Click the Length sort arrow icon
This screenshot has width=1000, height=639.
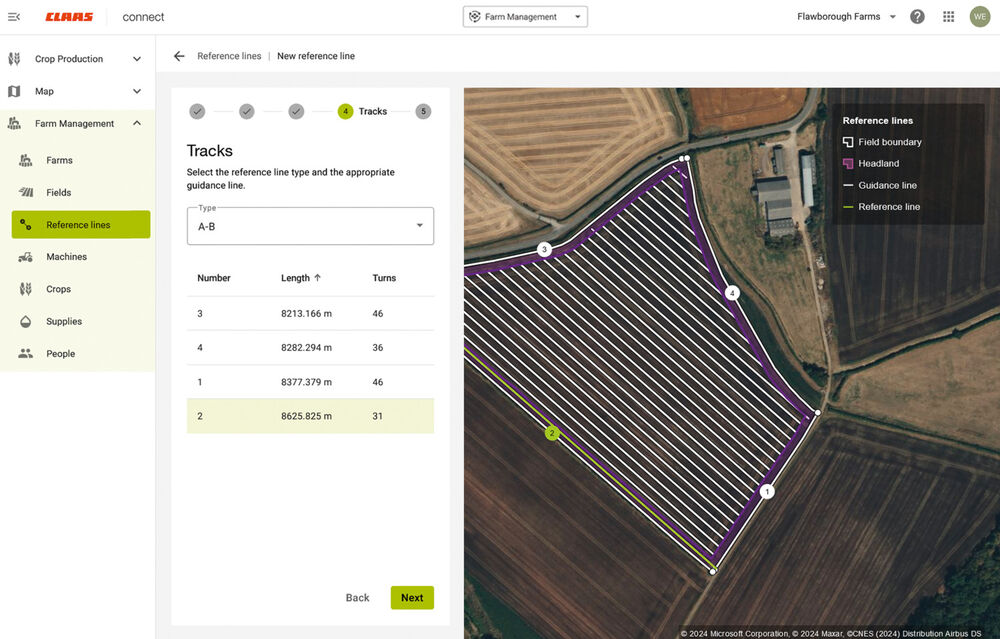(318, 278)
